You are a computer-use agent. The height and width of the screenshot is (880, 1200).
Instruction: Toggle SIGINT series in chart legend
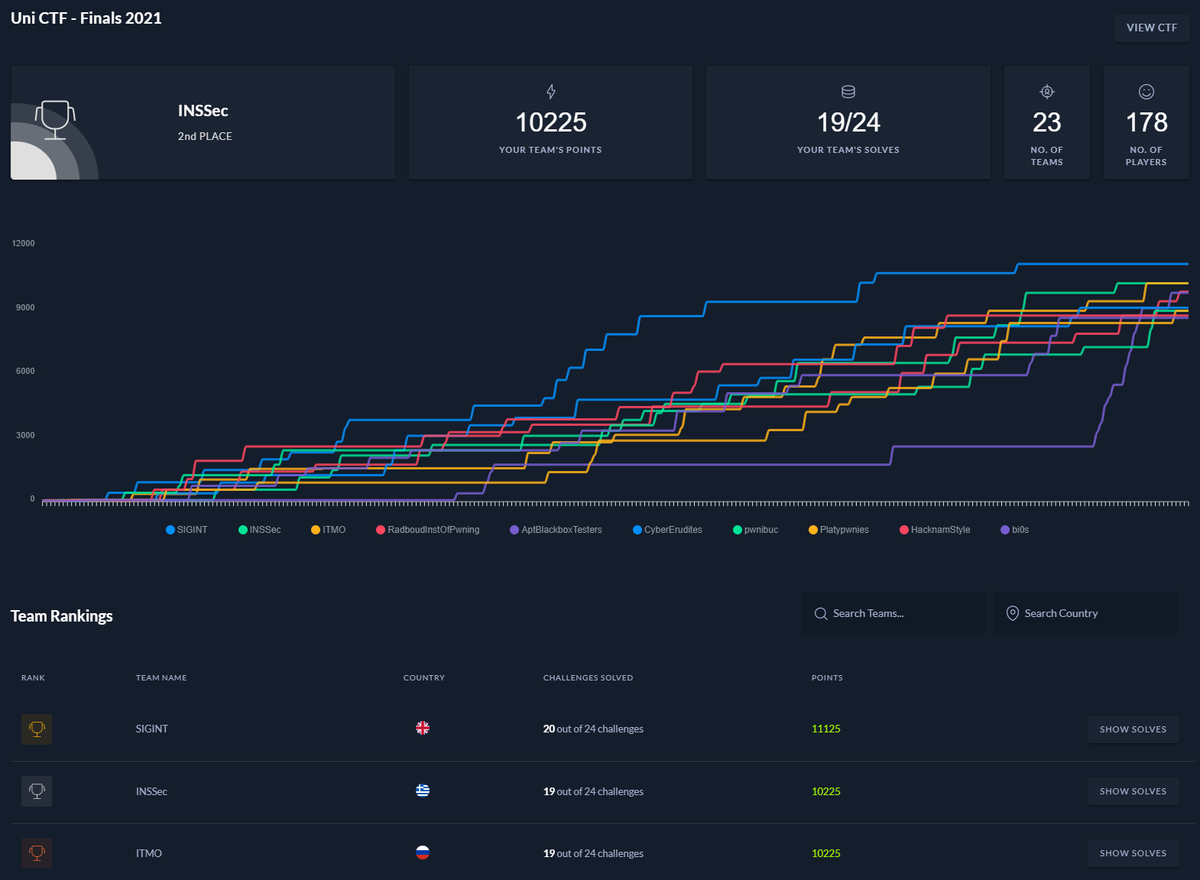pyautogui.click(x=186, y=529)
